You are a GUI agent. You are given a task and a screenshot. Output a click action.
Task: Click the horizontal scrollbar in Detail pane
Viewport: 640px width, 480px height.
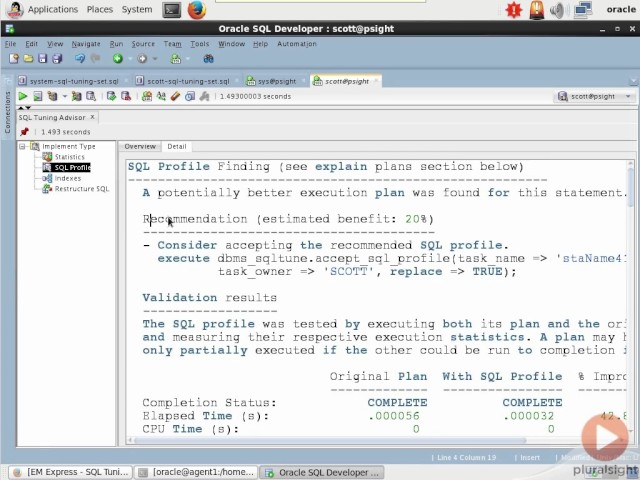[330, 440]
